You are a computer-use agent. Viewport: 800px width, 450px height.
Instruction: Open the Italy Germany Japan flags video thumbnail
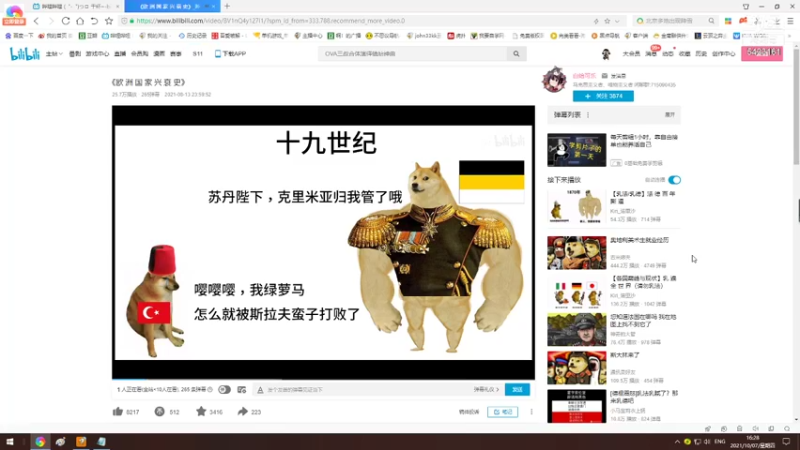(577, 292)
